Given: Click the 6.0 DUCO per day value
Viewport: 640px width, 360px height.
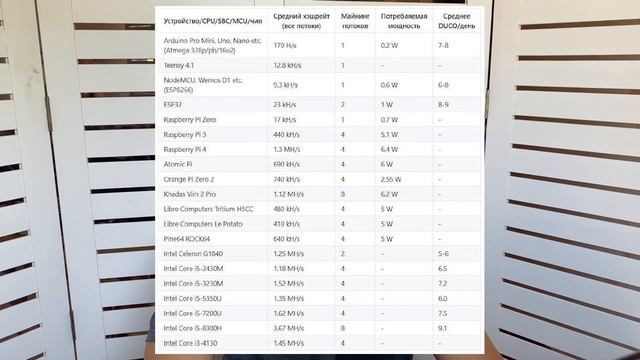Looking at the screenshot, I should point(442,298).
